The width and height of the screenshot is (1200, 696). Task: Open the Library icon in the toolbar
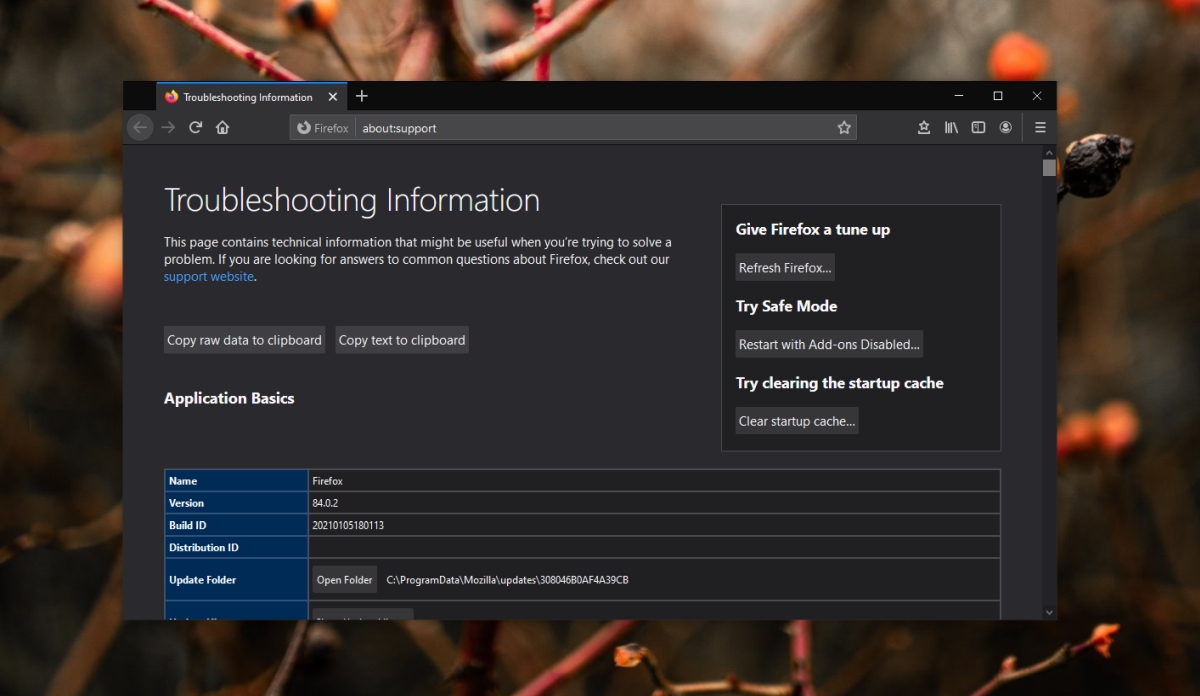click(x=952, y=128)
